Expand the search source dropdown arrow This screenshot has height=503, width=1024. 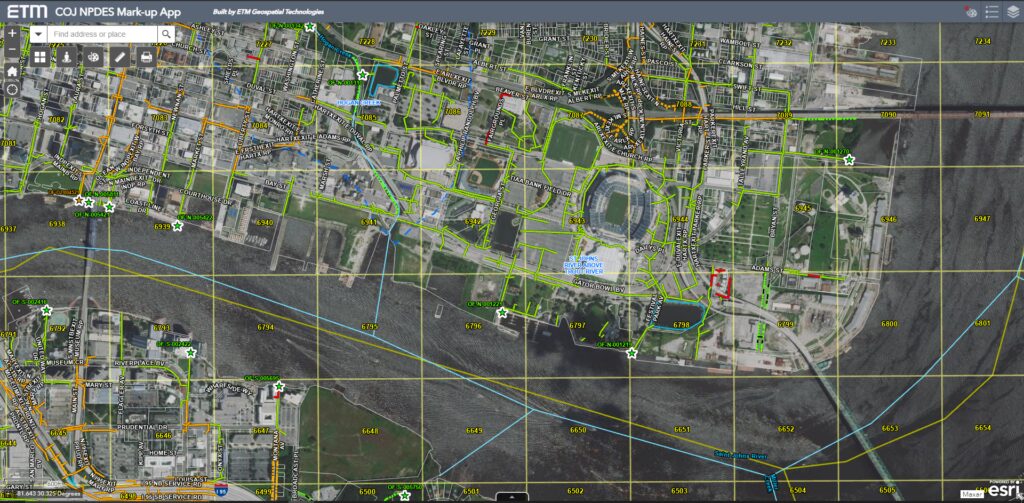pyautogui.click(x=37, y=34)
